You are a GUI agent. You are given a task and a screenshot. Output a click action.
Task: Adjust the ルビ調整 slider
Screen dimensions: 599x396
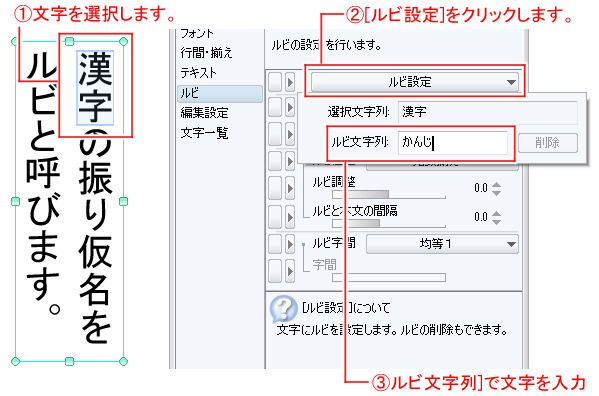point(389,194)
